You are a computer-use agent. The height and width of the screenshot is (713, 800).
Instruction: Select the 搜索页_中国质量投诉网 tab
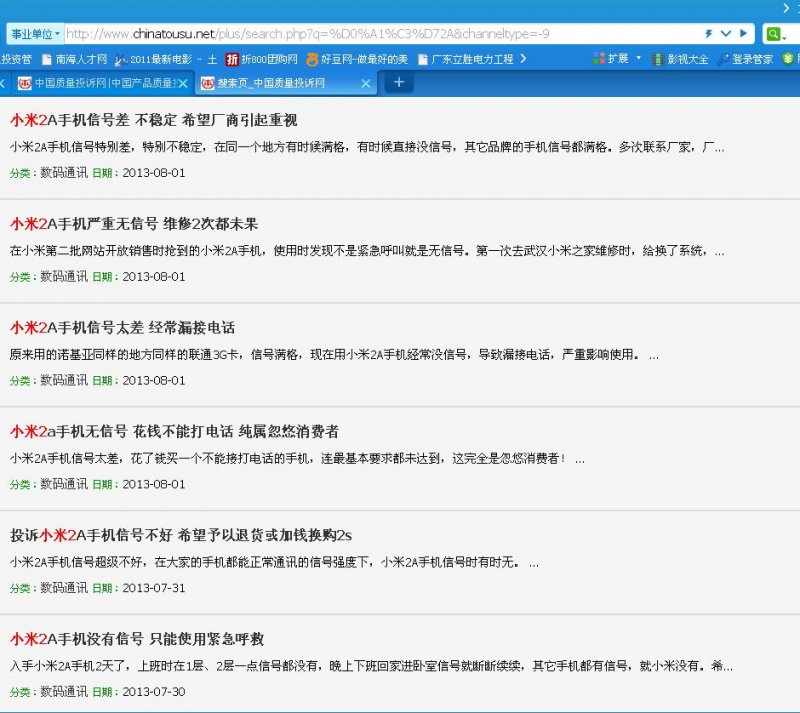286,83
